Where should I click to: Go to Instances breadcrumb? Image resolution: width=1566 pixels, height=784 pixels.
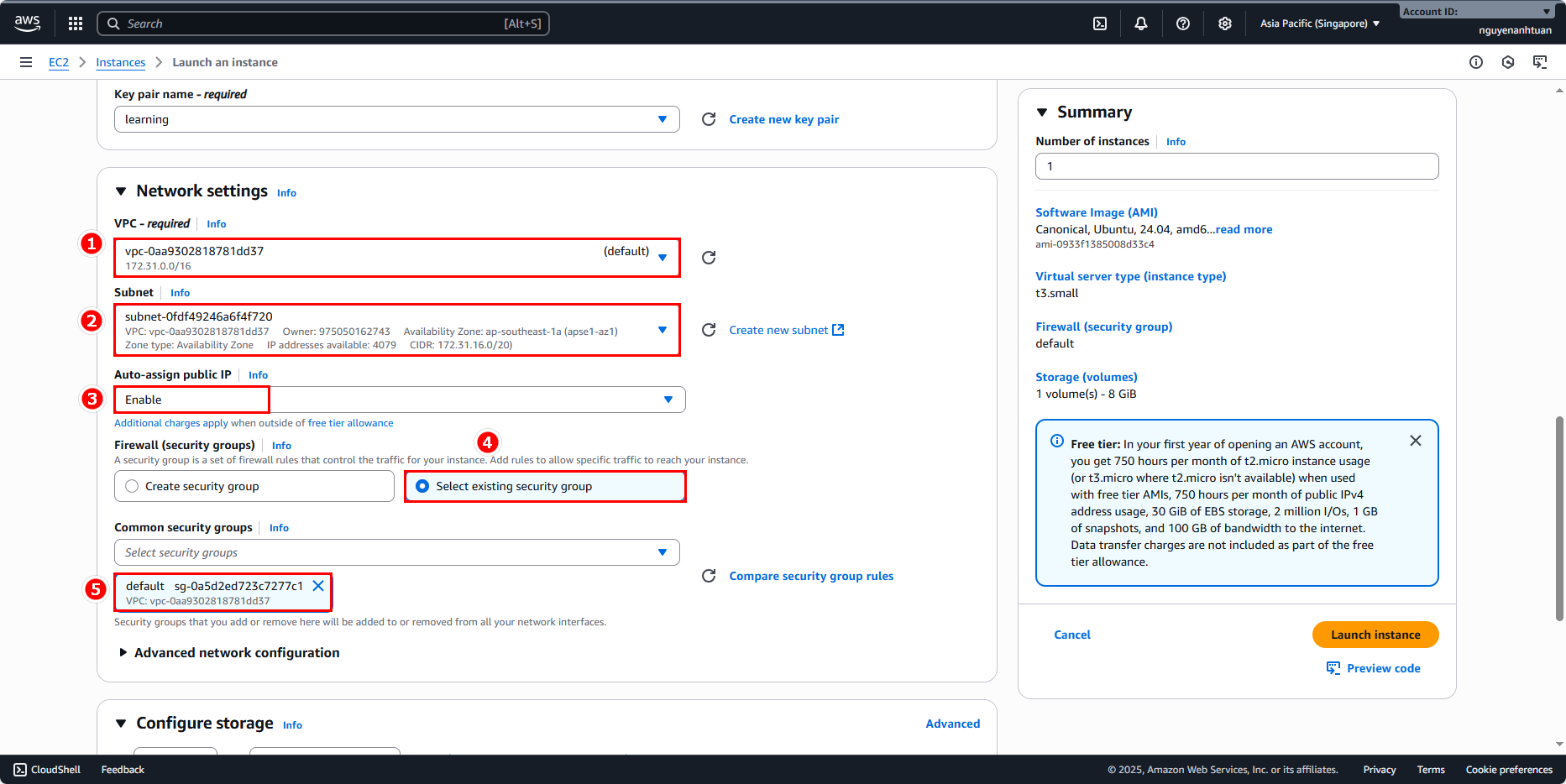(120, 62)
